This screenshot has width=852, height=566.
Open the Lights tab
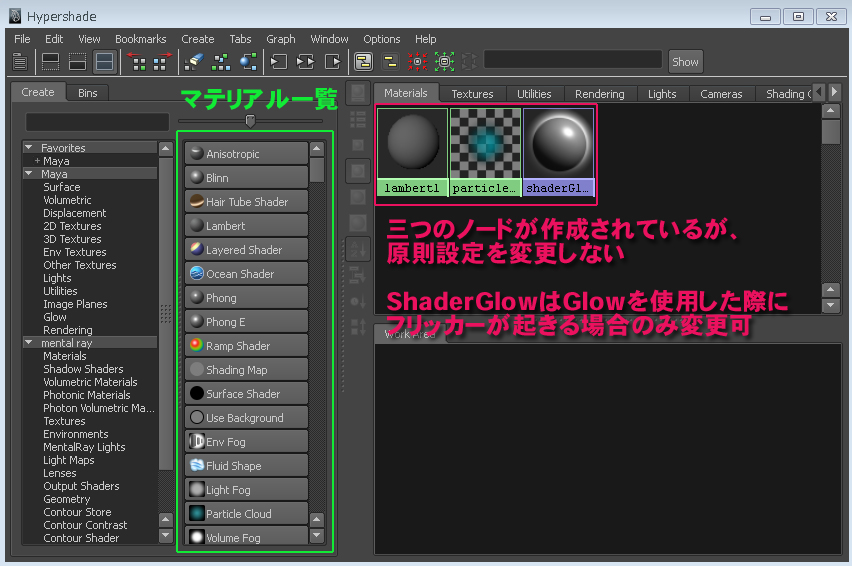(662, 94)
